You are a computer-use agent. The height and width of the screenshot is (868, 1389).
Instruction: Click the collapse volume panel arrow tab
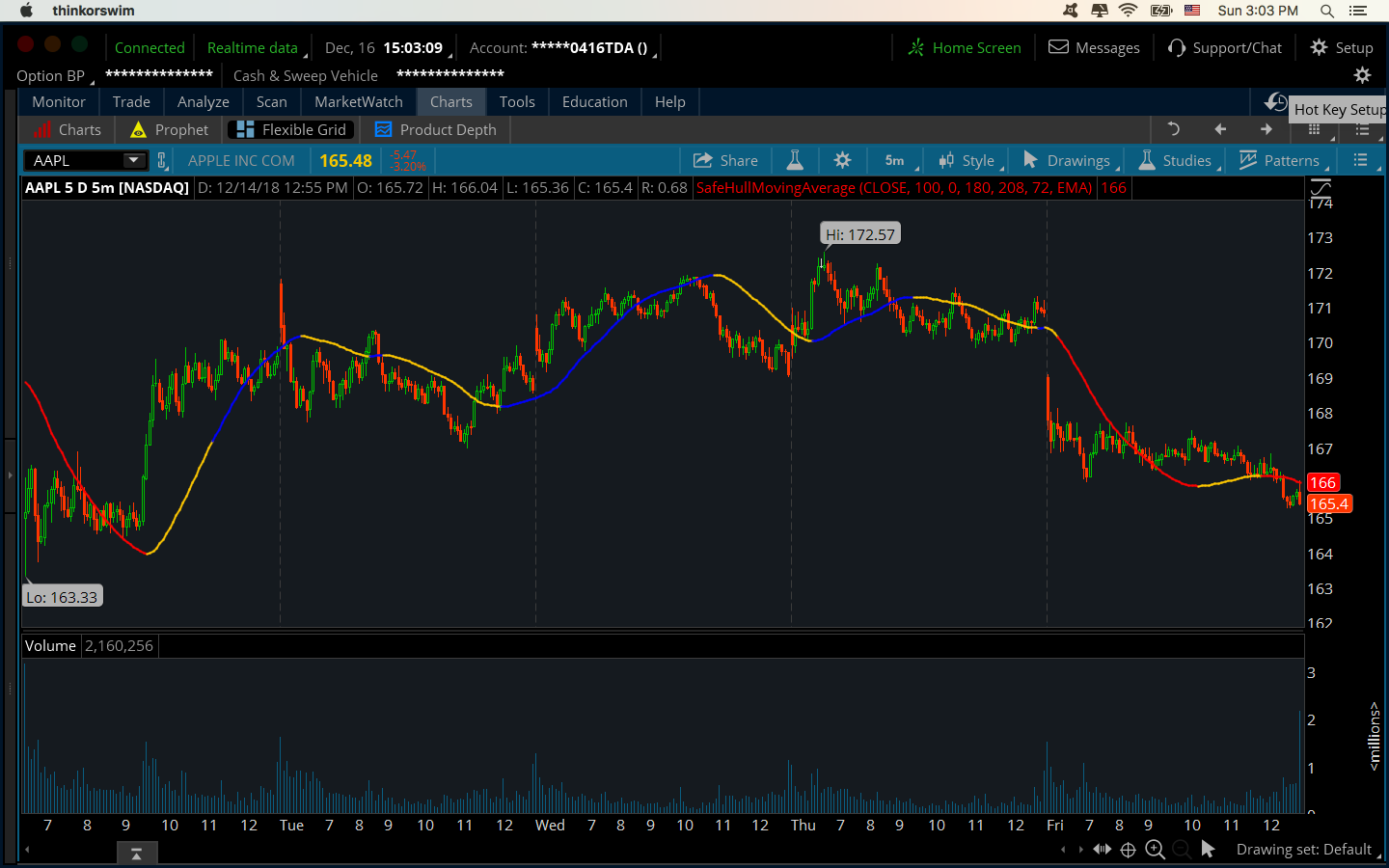[x=136, y=854]
